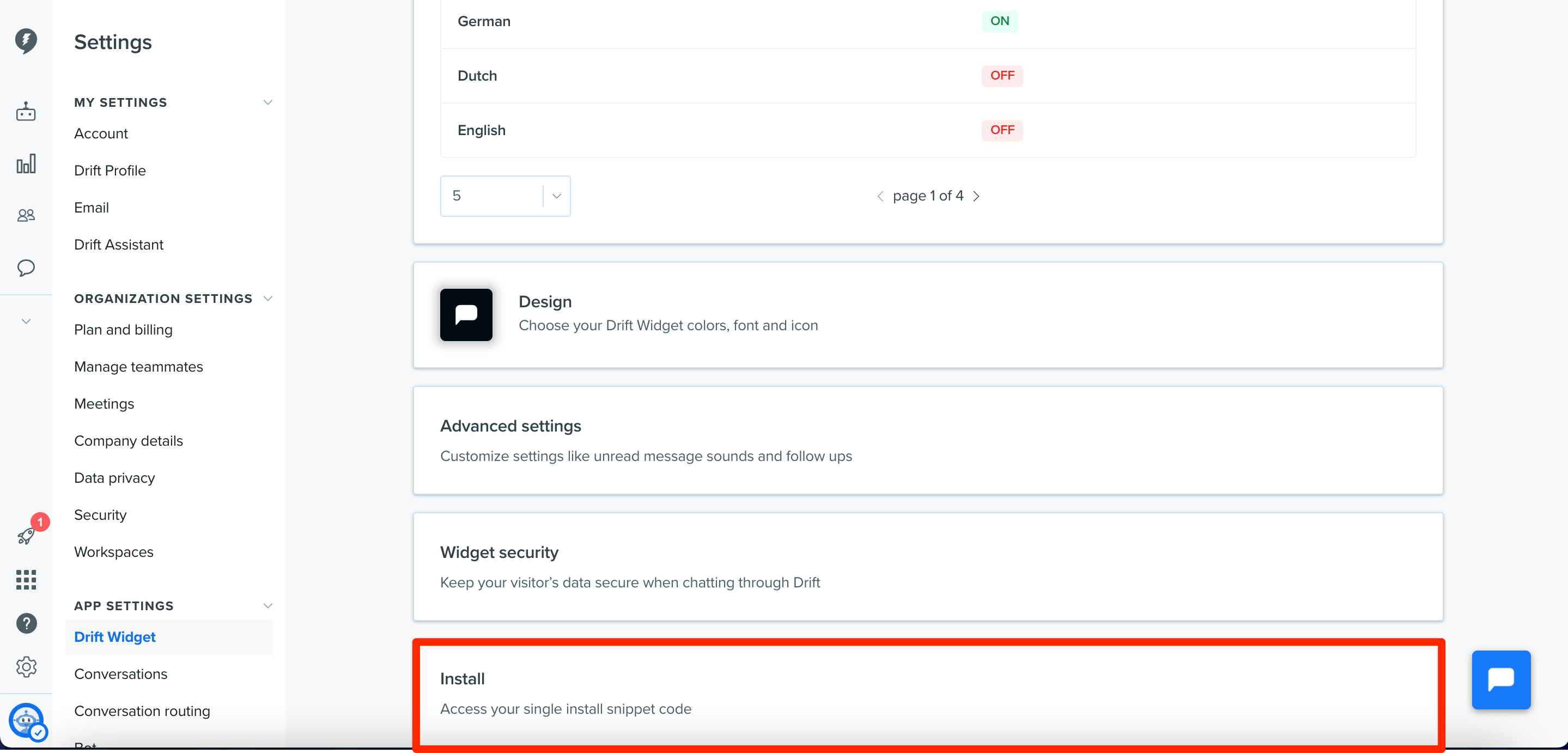Select the Playbooks bot icon in sidebar

pos(26,111)
